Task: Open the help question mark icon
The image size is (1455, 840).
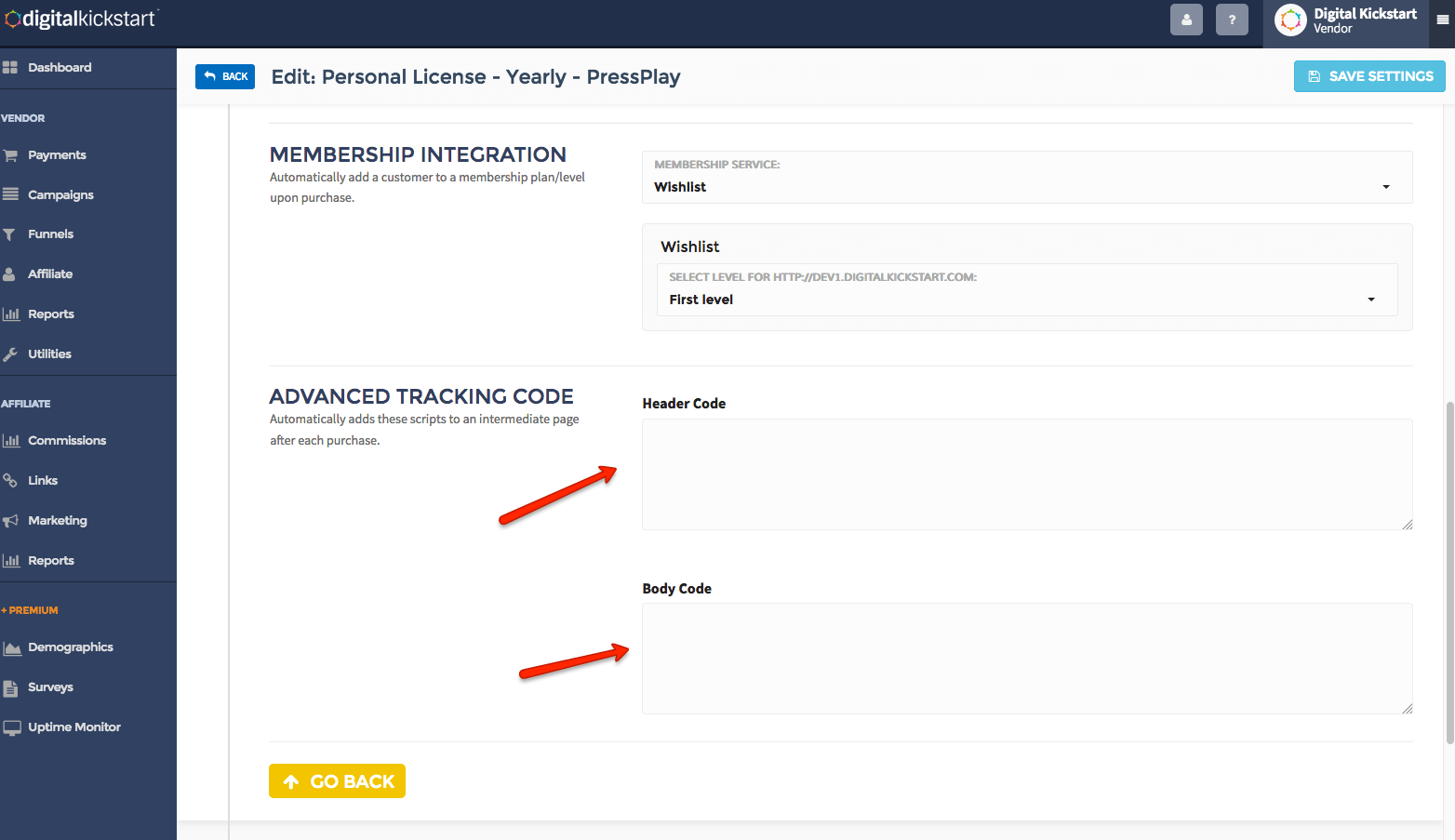Action: tap(1232, 20)
